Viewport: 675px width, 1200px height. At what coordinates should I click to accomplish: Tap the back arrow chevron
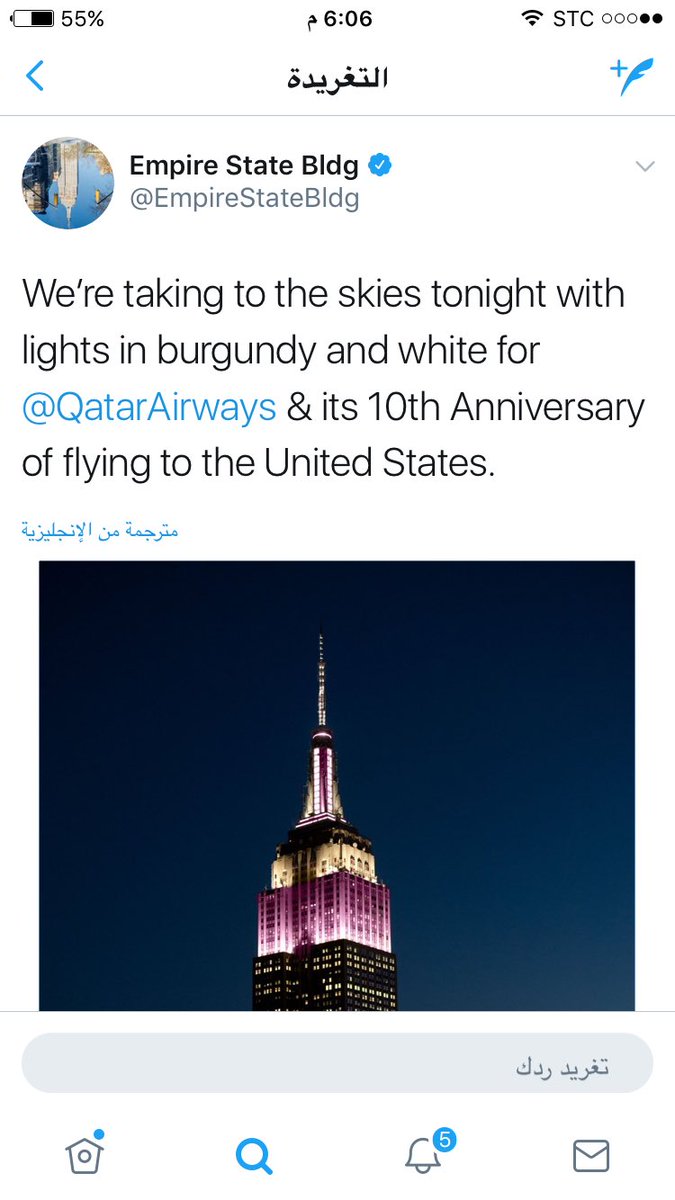coord(35,76)
